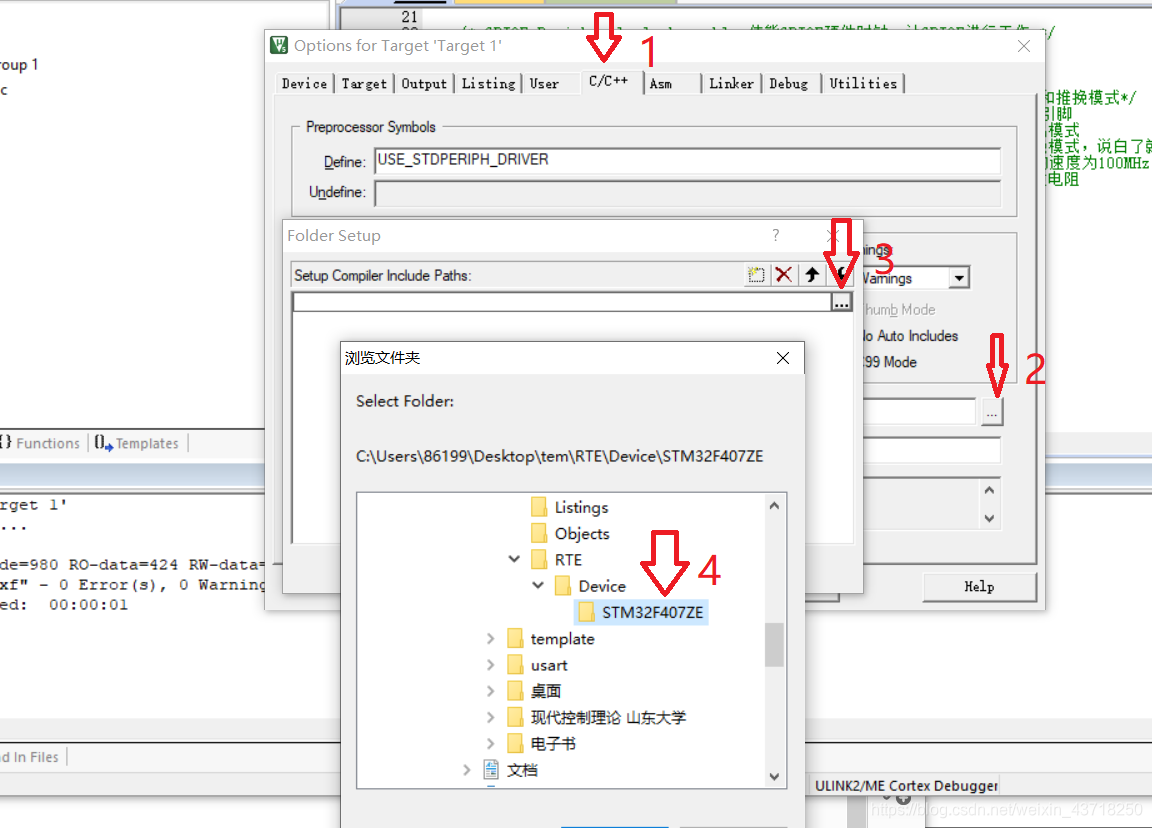Image resolution: width=1152 pixels, height=828 pixels.
Task: Open the Linker tab
Action: pyautogui.click(x=731, y=84)
